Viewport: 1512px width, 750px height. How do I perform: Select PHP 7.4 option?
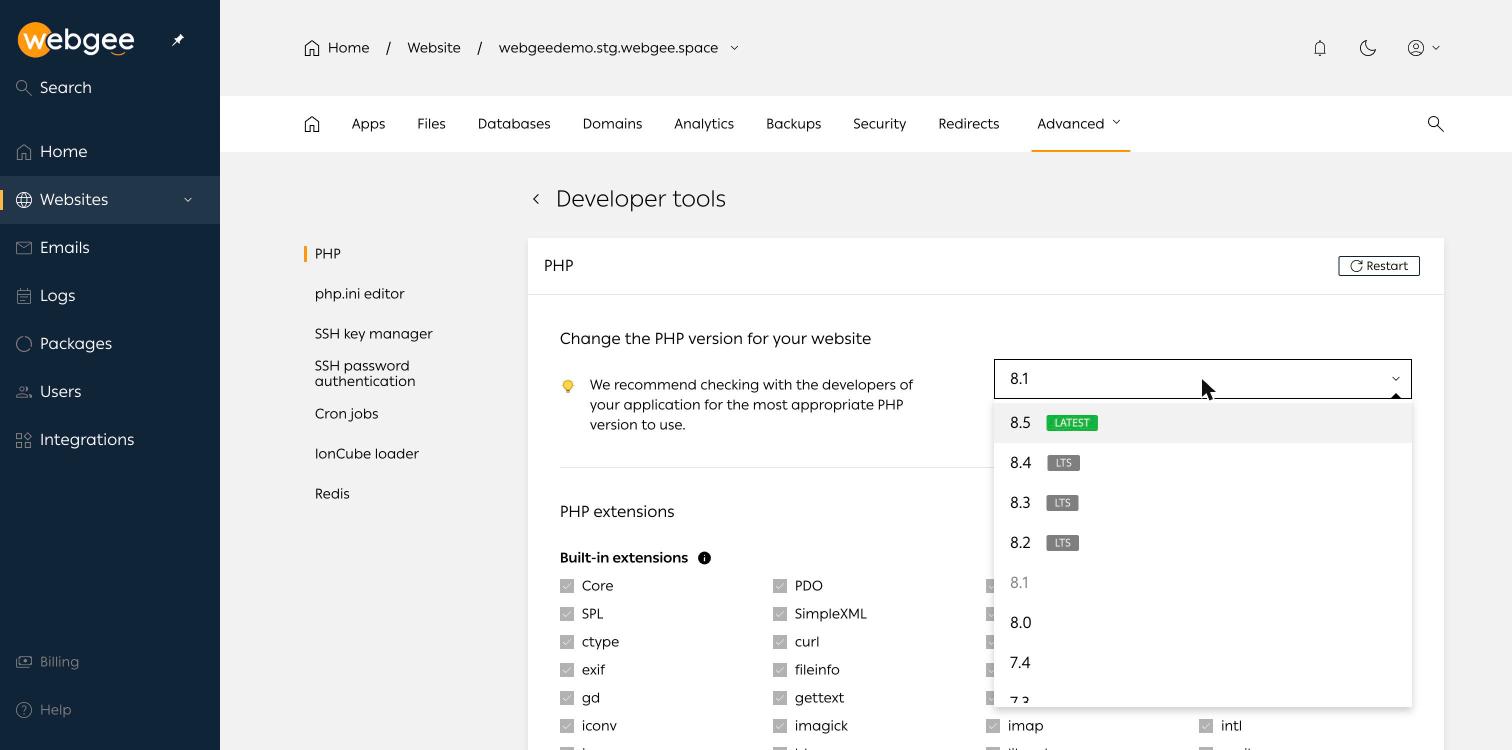click(x=1203, y=663)
